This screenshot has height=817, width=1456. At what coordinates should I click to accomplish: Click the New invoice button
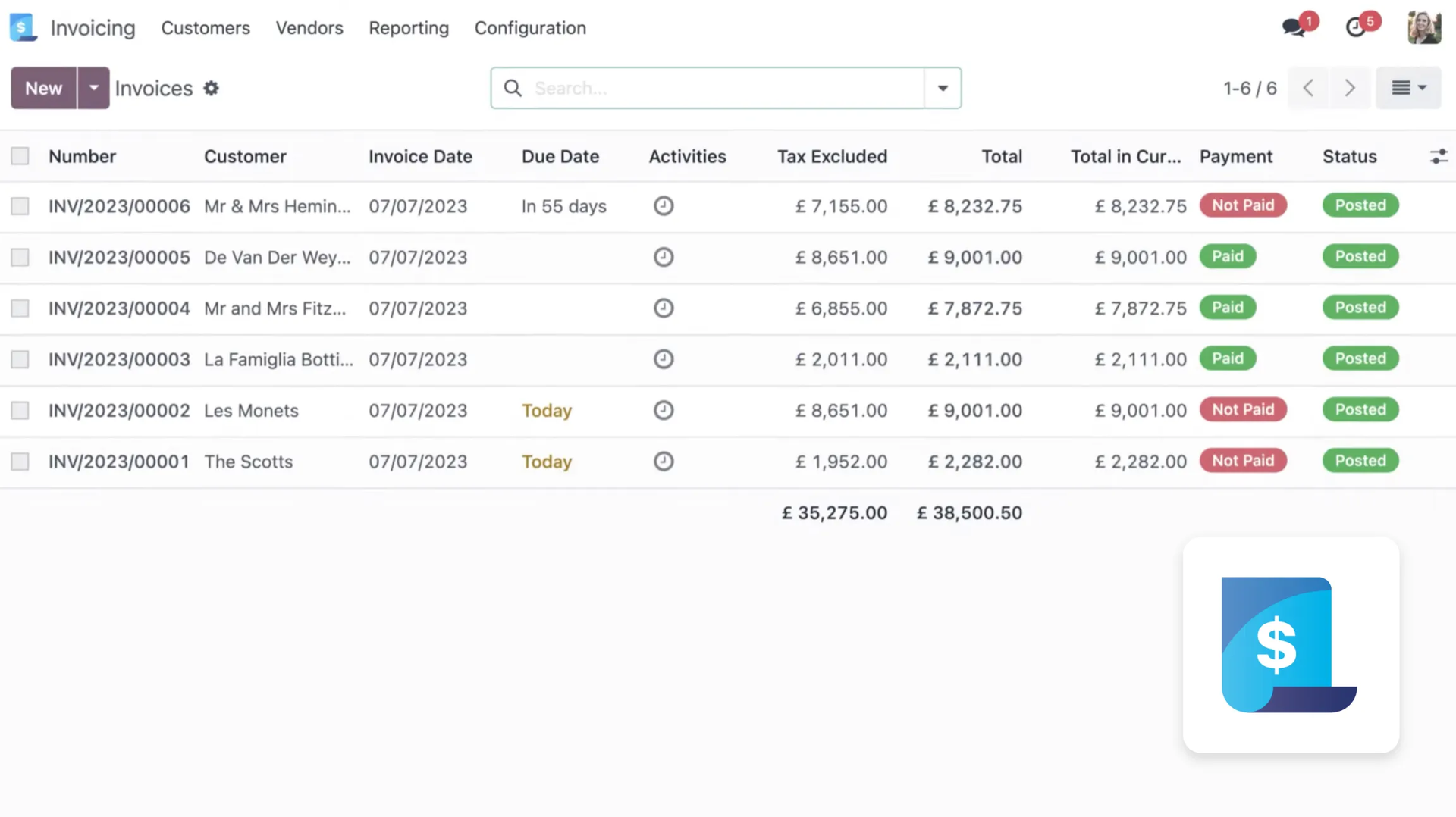(43, 88)
